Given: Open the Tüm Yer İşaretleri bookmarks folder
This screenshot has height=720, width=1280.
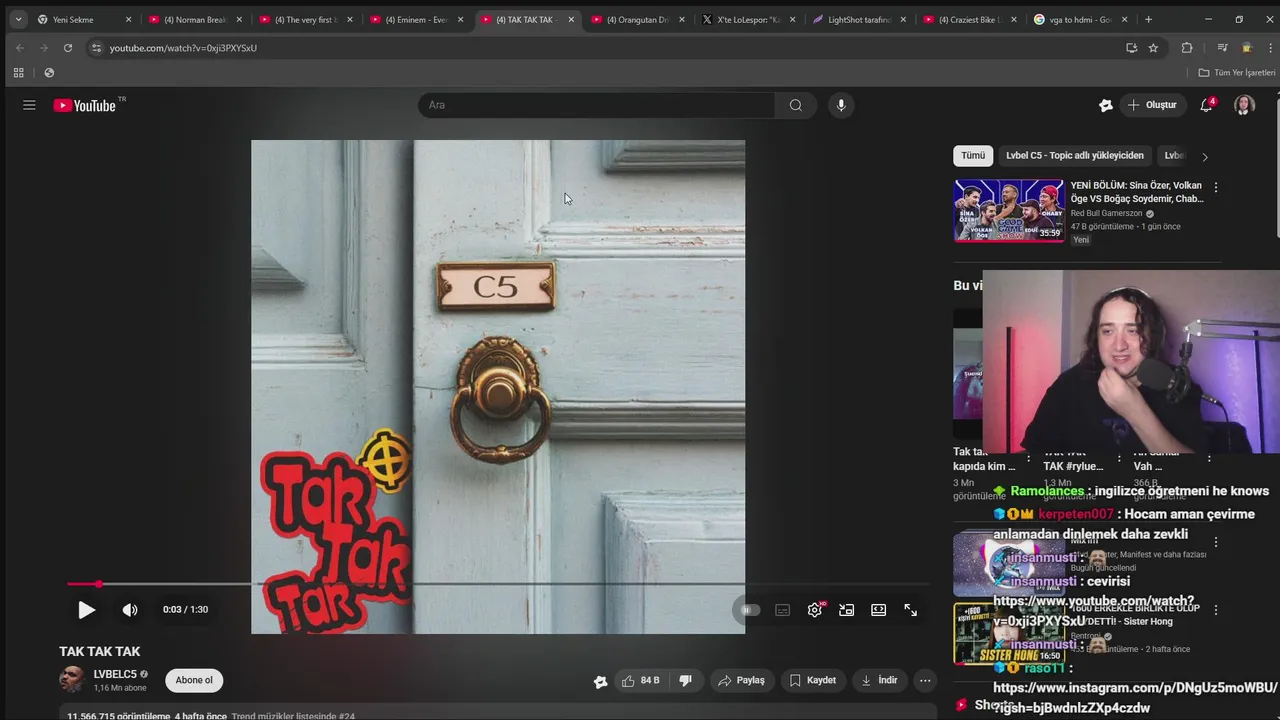Looking at the screenshot, I should coord(1237,73).
